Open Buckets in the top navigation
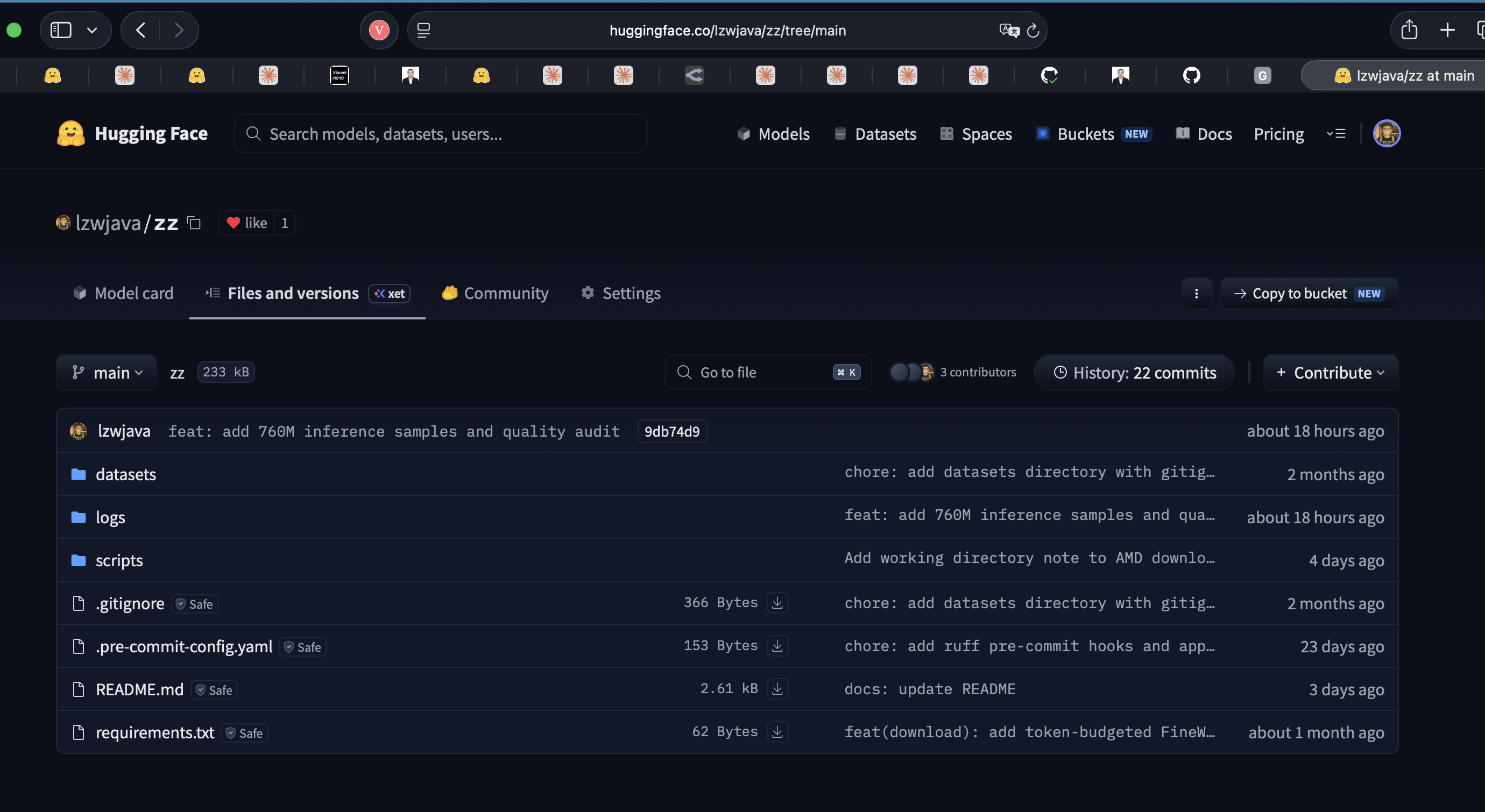 (x=1093, y=134)
